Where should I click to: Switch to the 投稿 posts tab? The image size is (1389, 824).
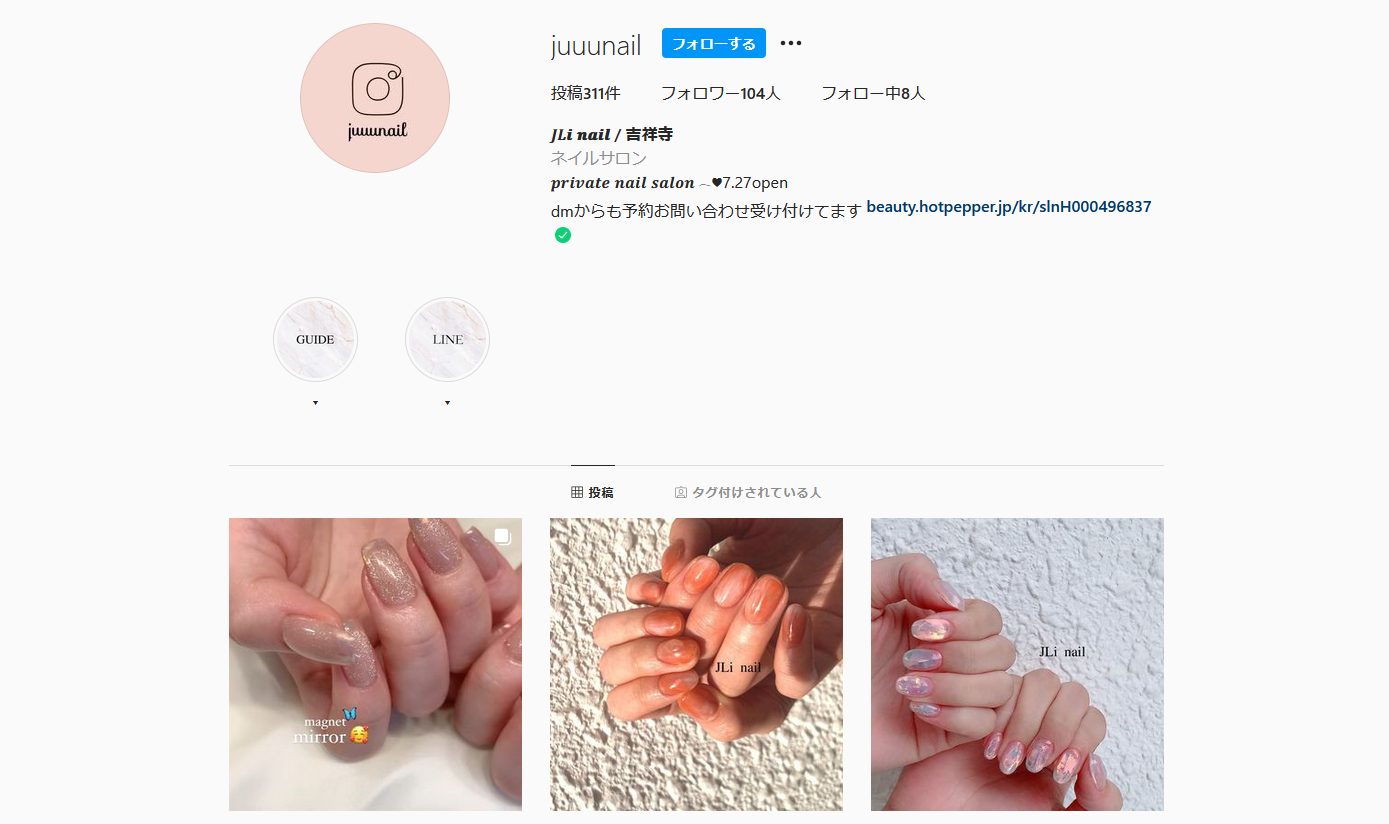point(592,493)
